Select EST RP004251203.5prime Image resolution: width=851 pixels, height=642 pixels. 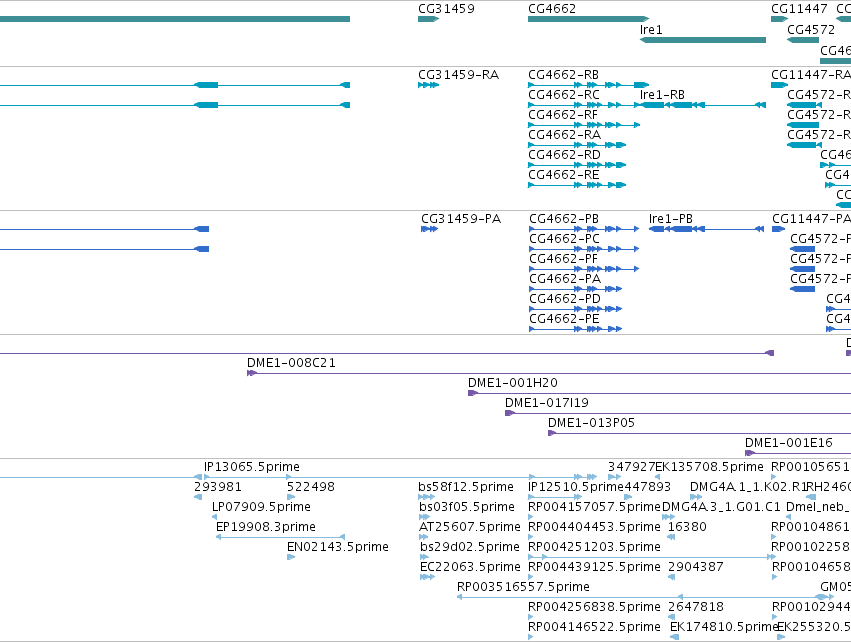point(595,548)
